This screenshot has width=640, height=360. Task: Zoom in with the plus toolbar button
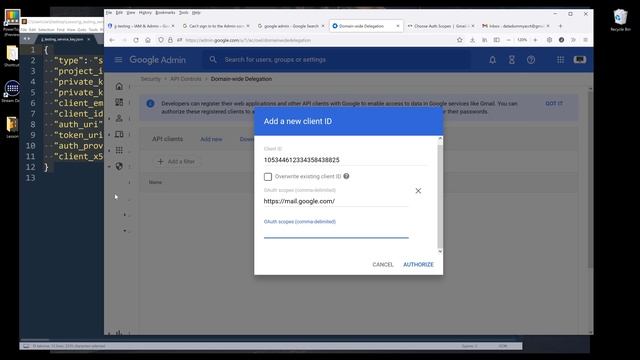(535, 40)
